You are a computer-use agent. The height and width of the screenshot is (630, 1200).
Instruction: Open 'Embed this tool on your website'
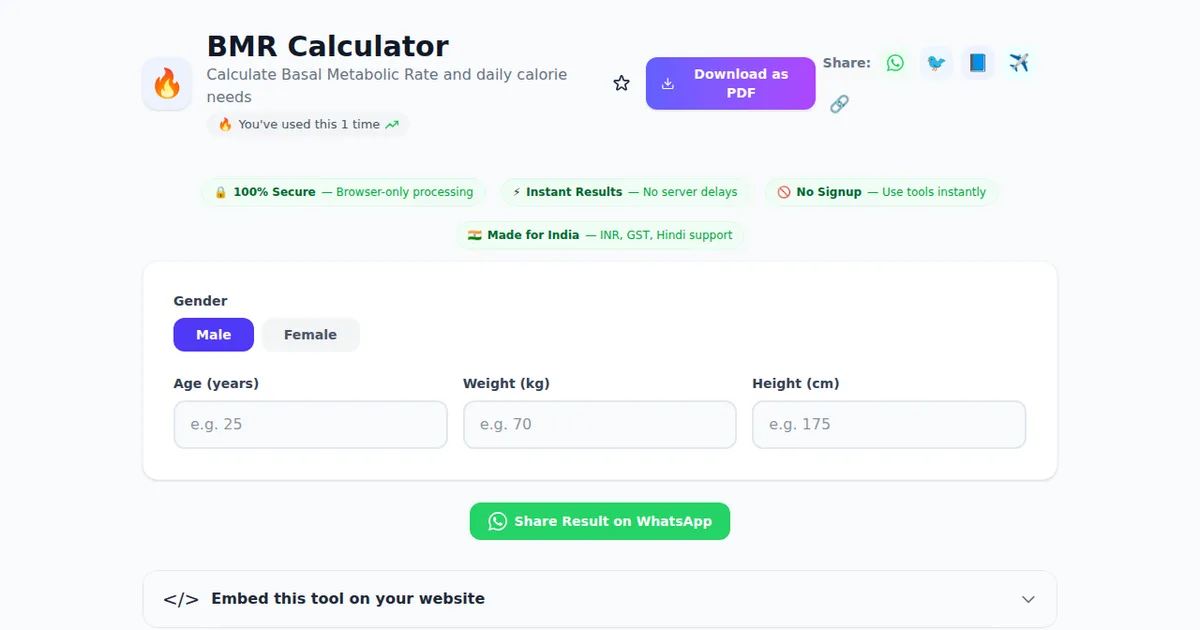point(348,599)
